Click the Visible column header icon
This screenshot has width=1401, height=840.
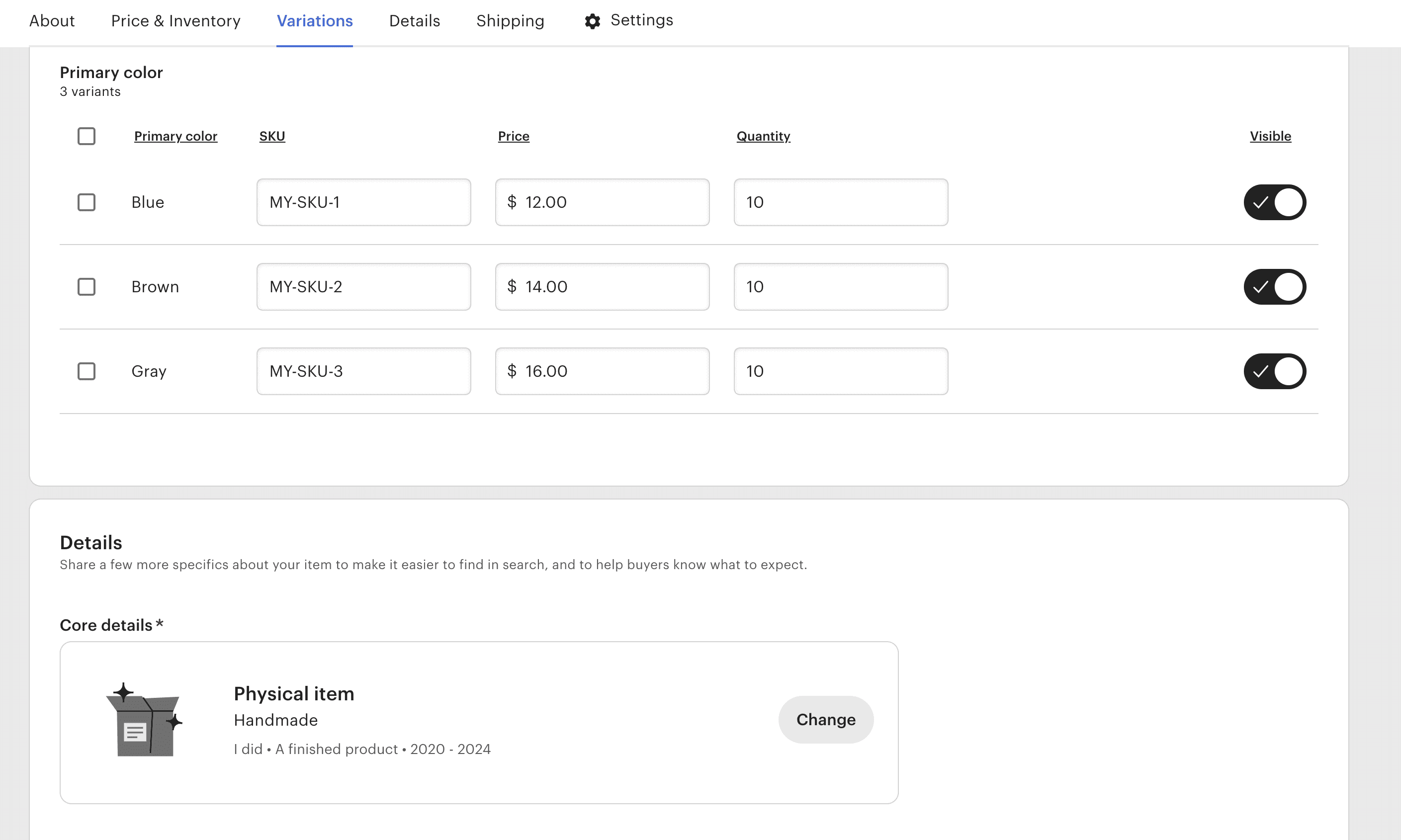1271,135
